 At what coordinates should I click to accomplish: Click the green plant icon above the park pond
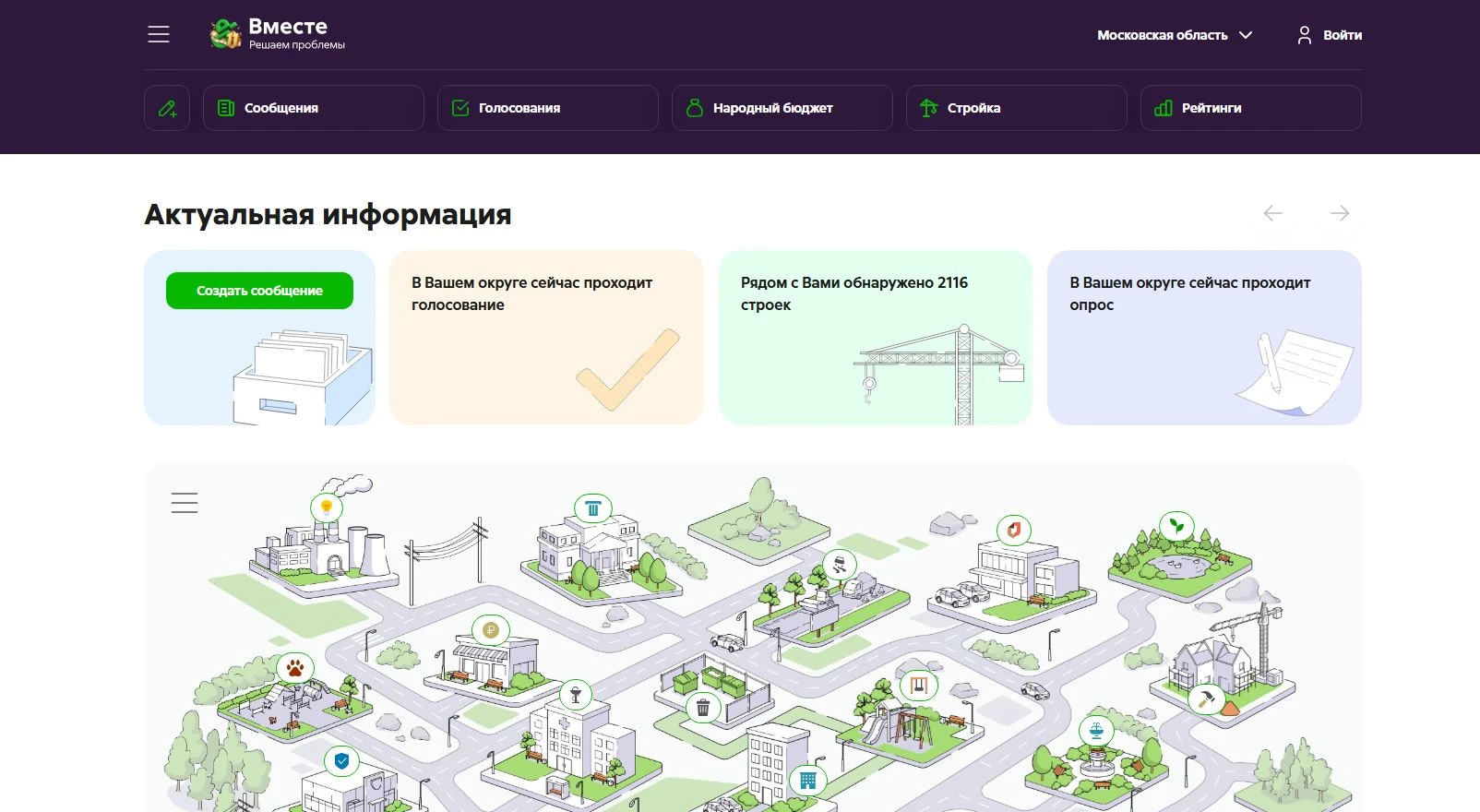pyautogui.click(x=1176, y=527)
